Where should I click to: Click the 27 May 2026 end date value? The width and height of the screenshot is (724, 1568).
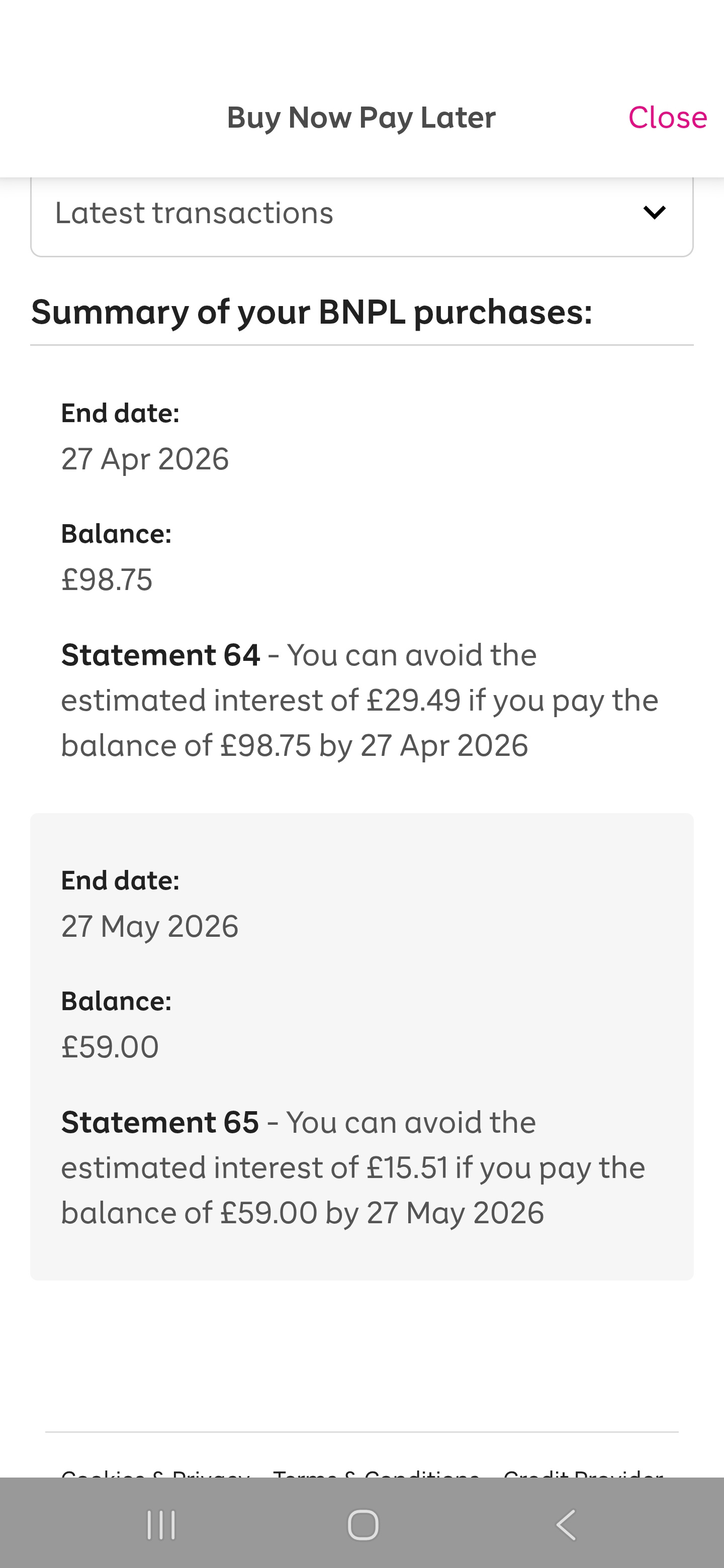150,926
